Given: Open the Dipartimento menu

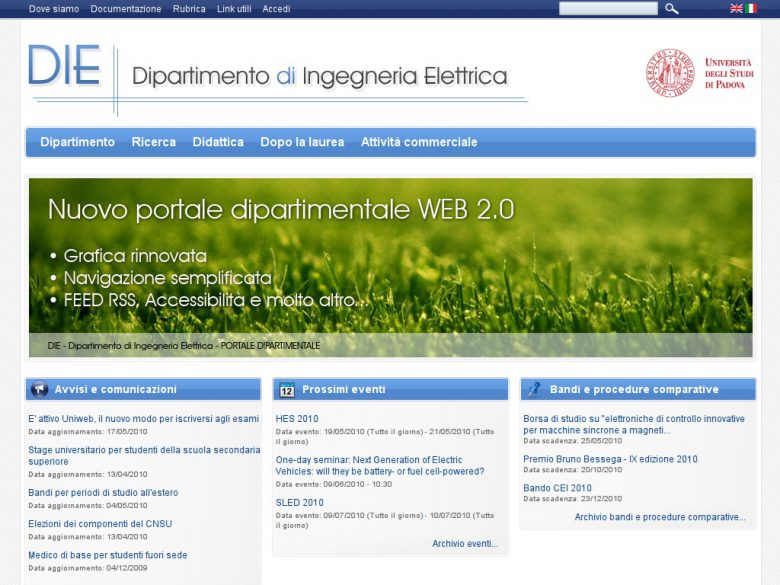Looking at the screenshot, I should [77, 142].
